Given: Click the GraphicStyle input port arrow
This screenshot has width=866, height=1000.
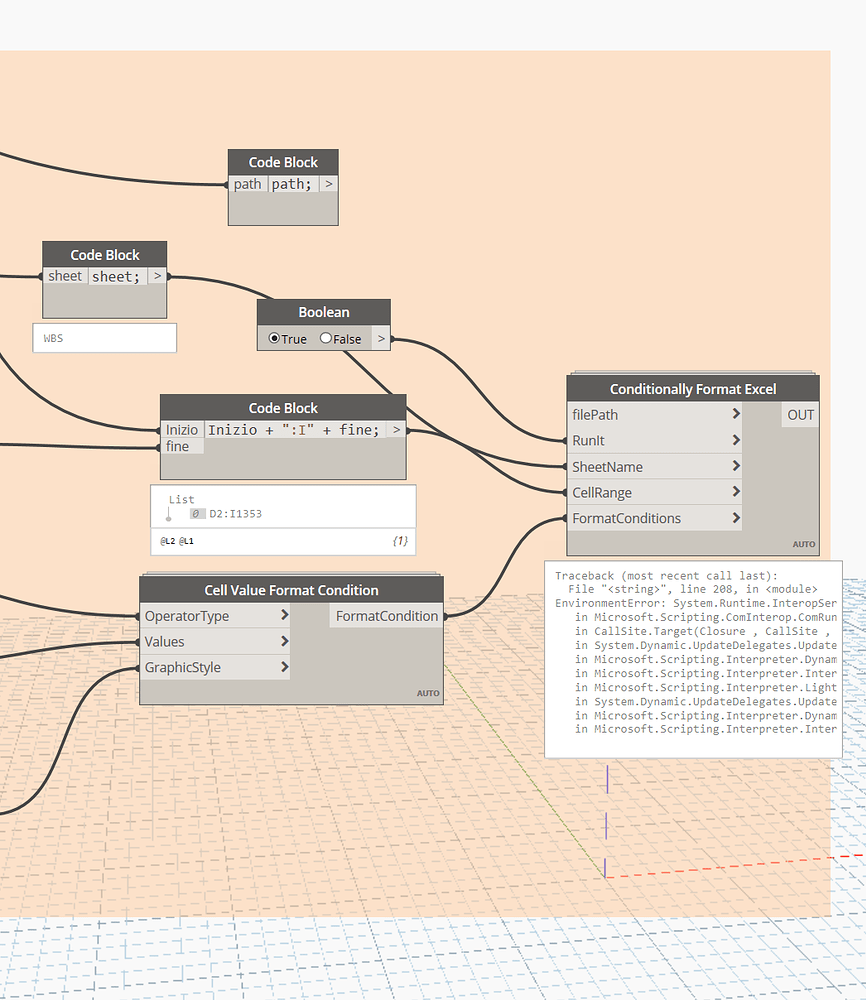Looking at the screenshot, I should pyautogui.click(x=286, y=667).
